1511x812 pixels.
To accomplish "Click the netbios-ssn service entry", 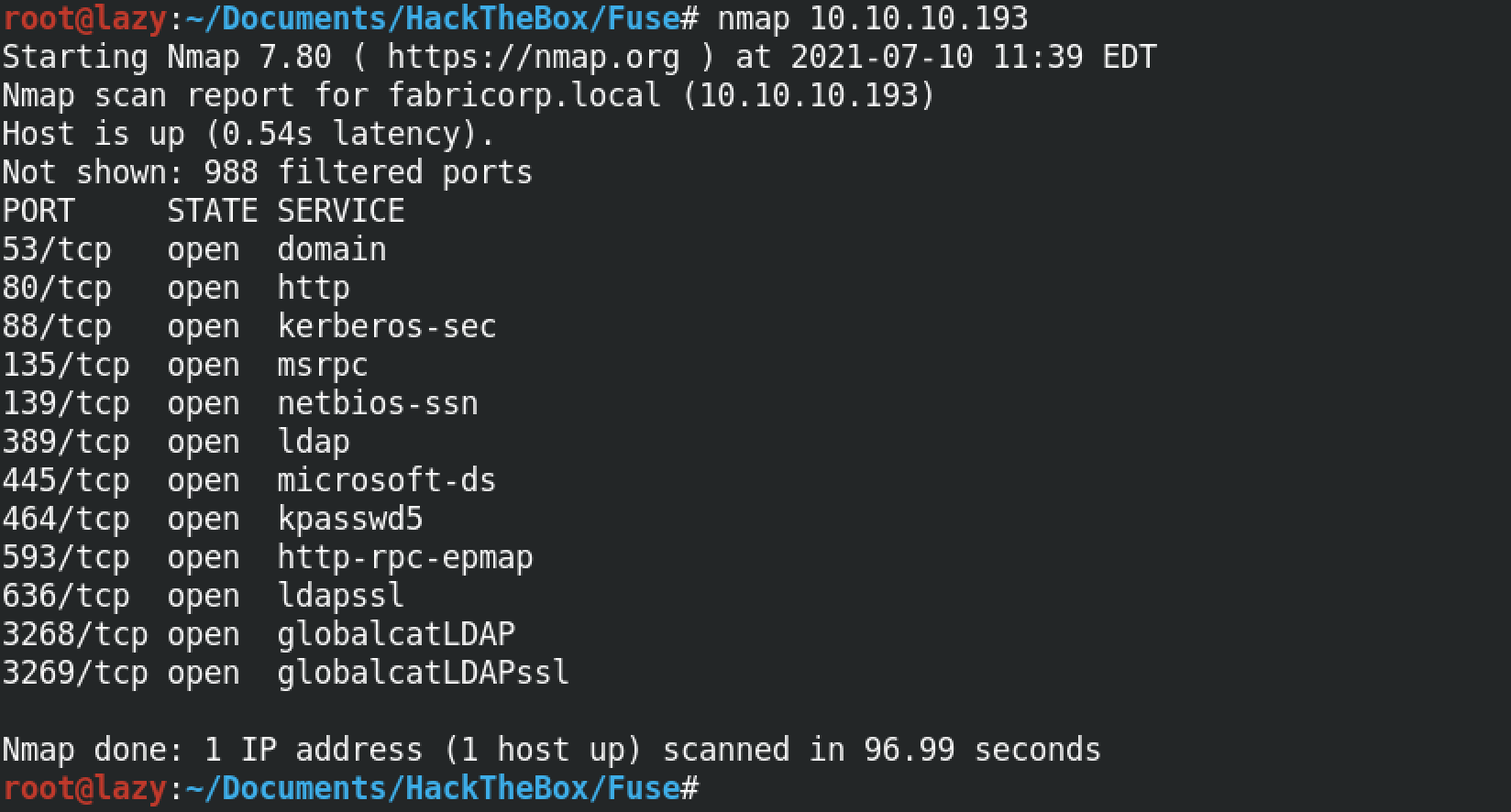I will point(378,403).
